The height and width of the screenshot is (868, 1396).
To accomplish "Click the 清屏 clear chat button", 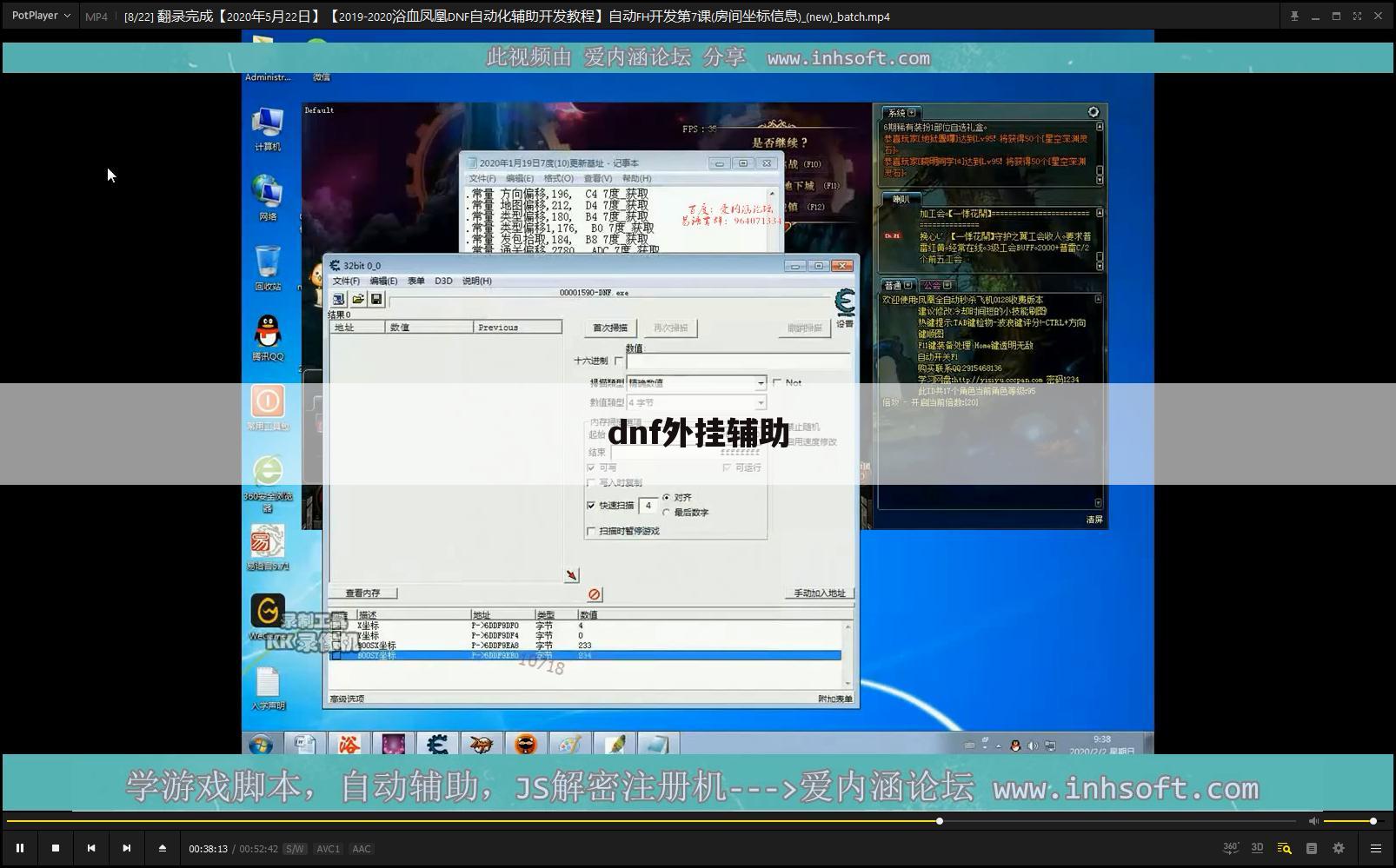I will [1094, 520].
